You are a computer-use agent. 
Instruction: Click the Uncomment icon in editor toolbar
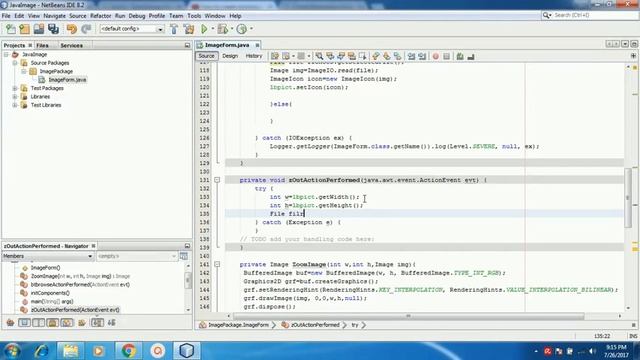[471, 56]
